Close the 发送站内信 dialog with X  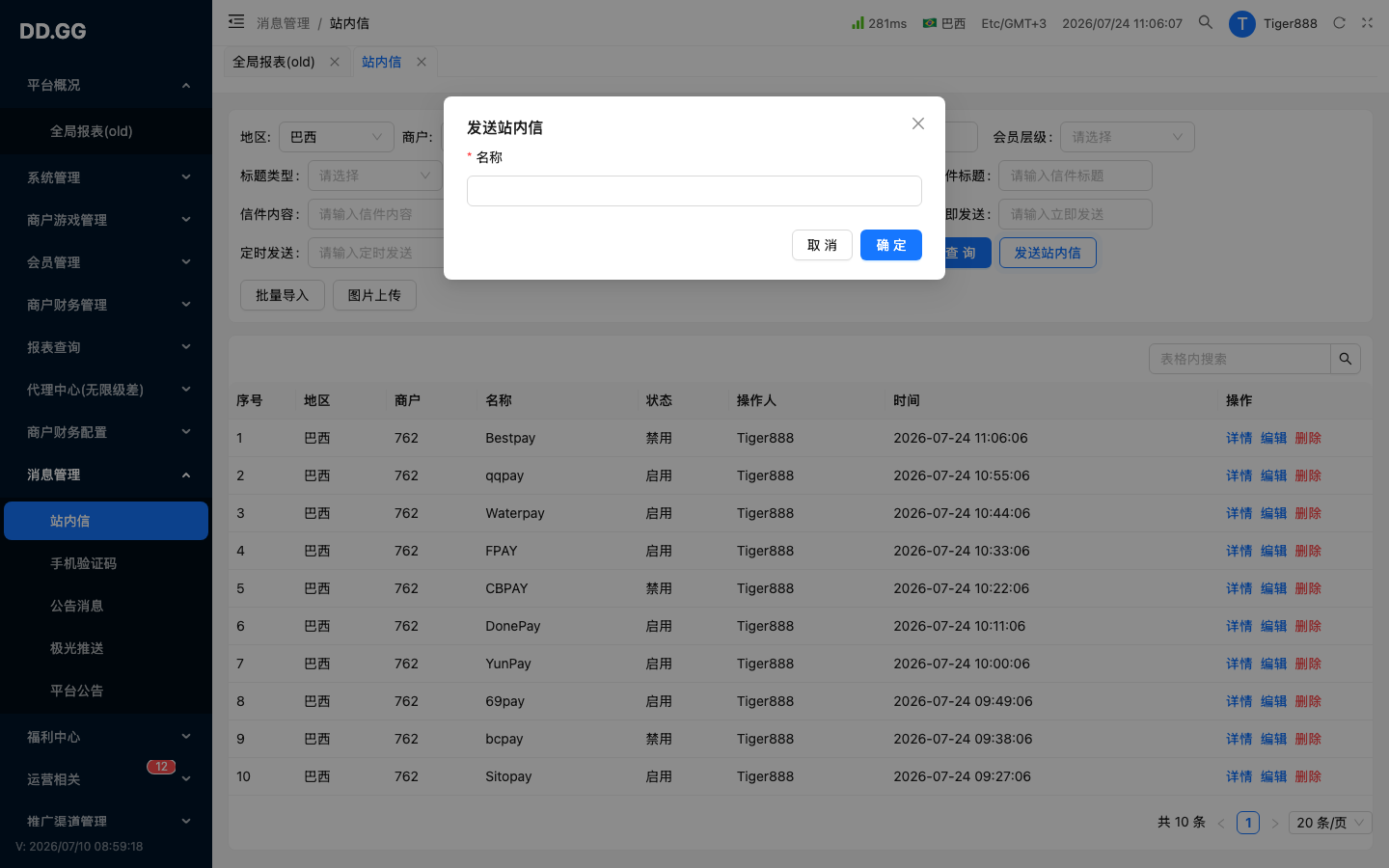(918, 123)
